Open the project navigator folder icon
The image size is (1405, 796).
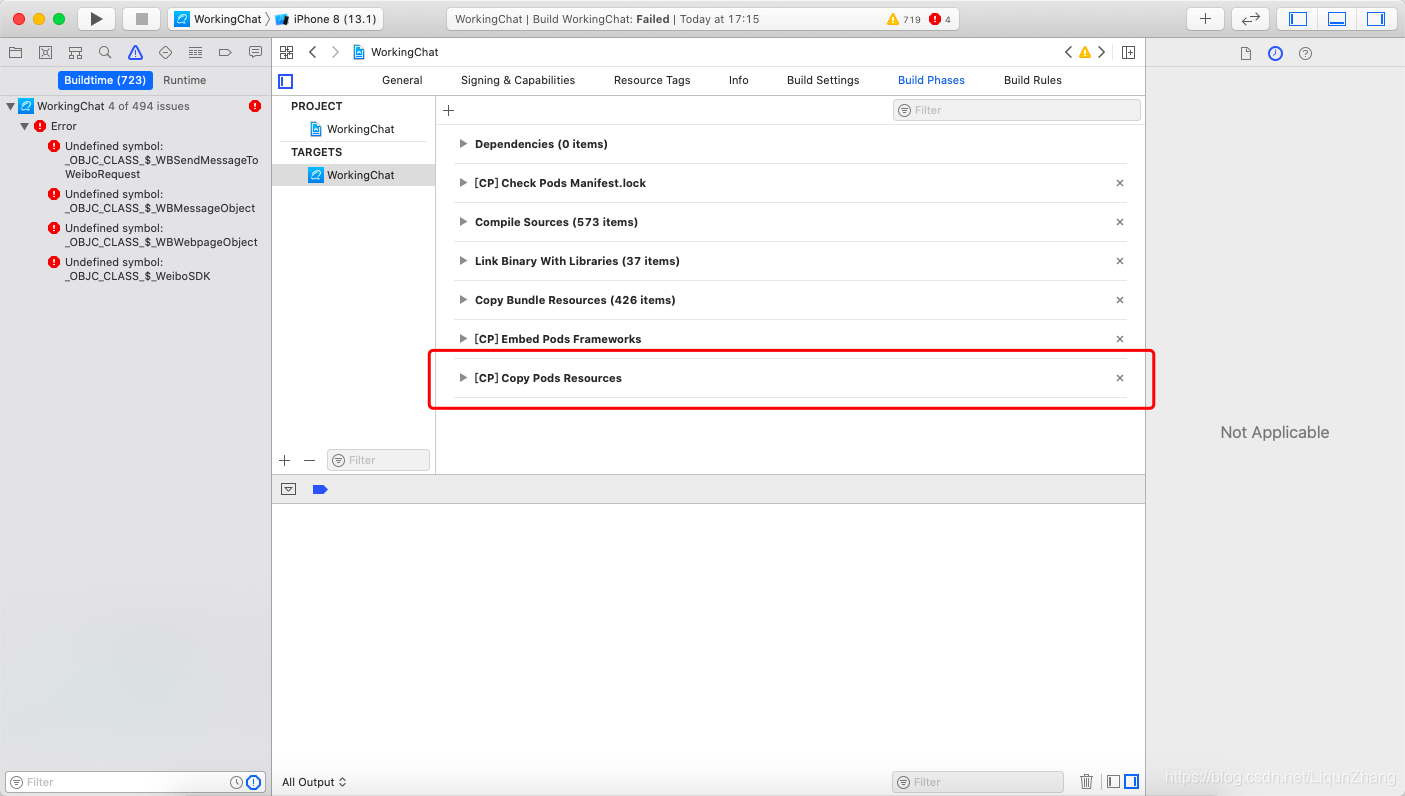point(15,52)
